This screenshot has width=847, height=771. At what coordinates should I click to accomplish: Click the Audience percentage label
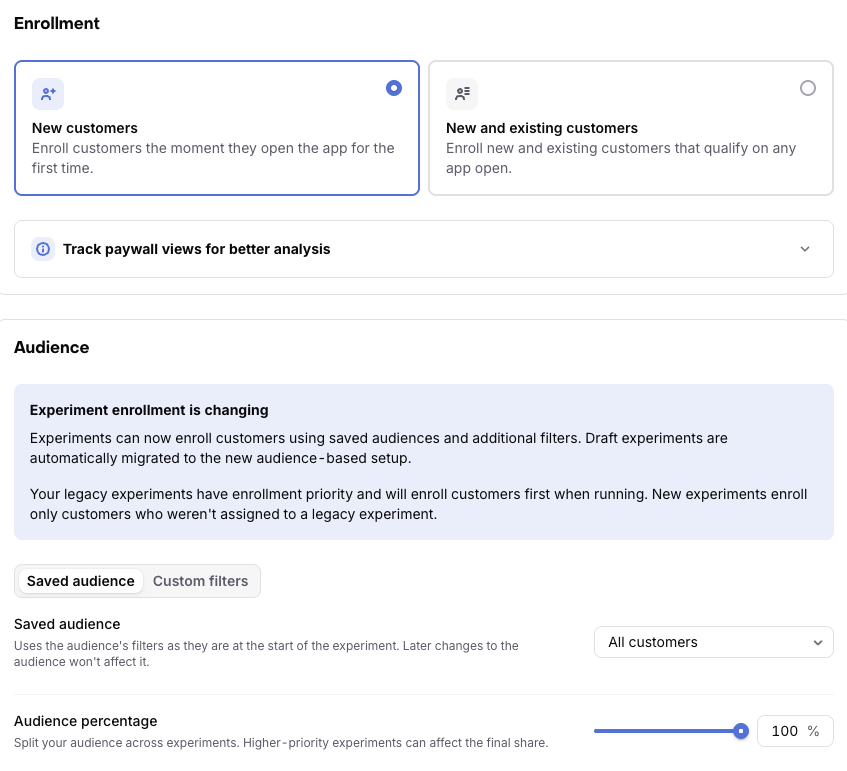tap(85, 721)
